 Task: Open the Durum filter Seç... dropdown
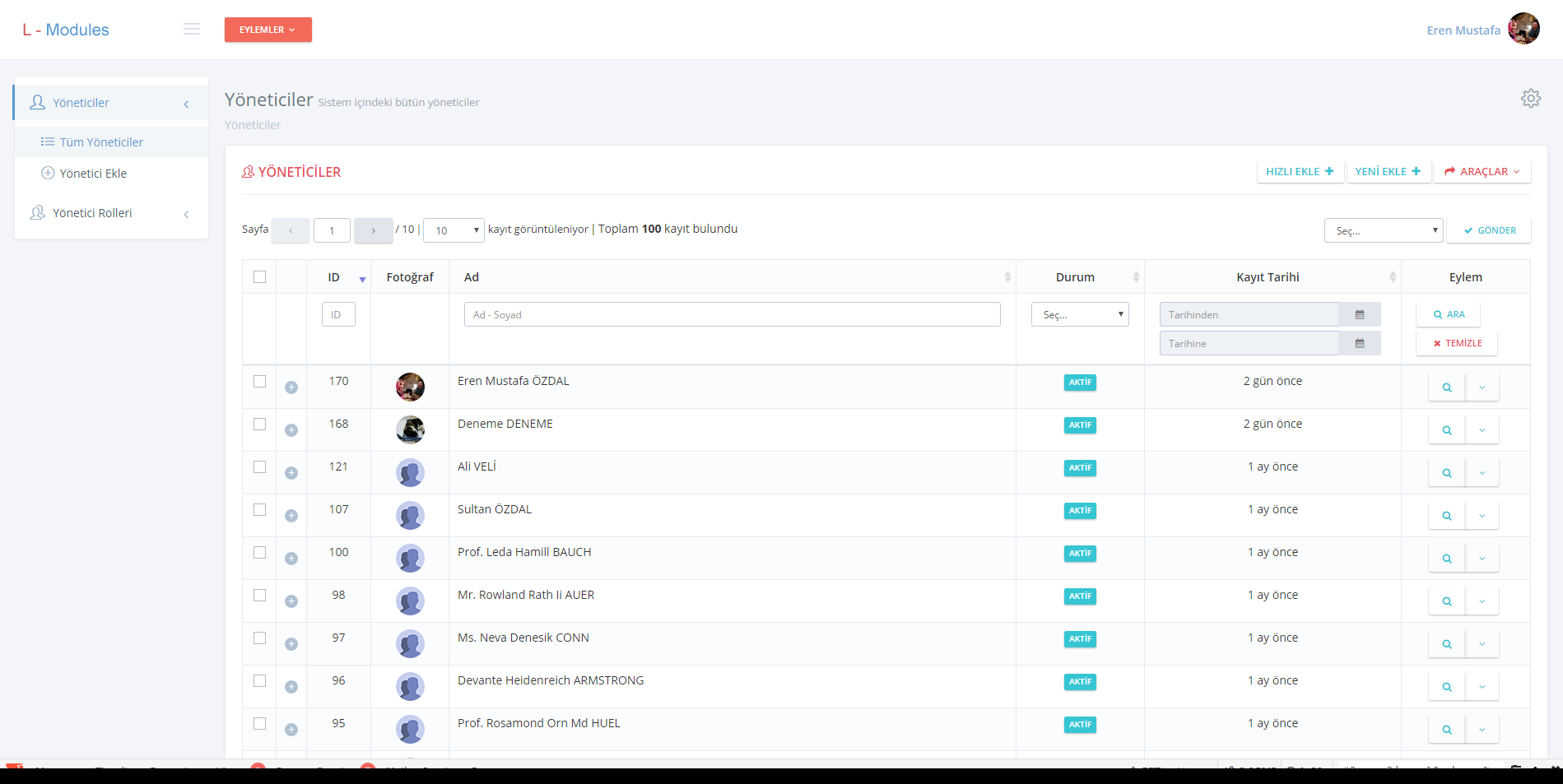pos(1080,314)
